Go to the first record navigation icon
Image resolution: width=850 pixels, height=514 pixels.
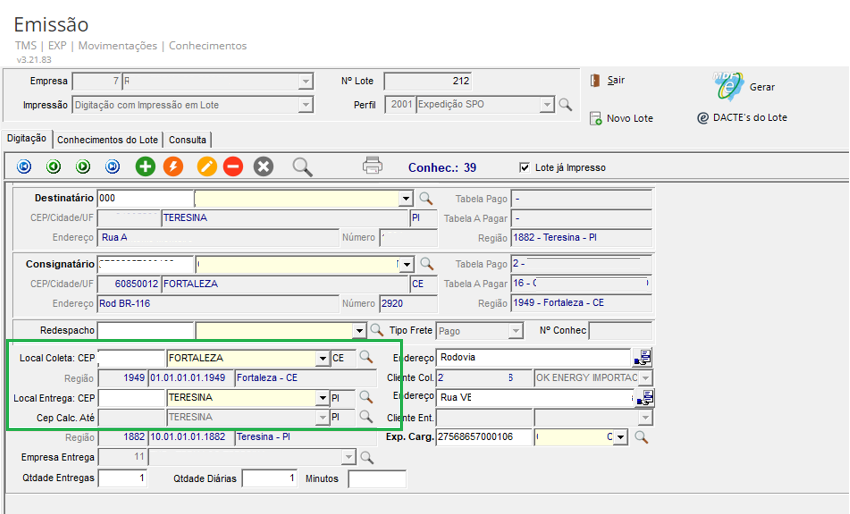(25, 167)
